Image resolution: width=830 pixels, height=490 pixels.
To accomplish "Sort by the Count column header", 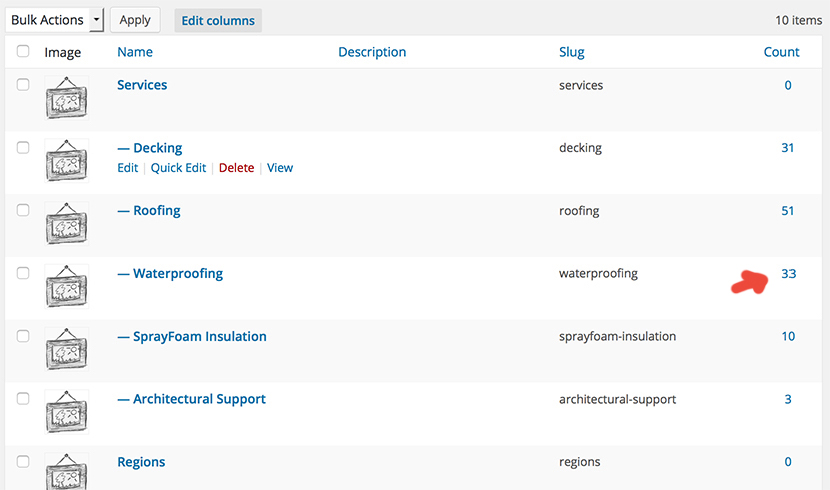I will [781, 52].
